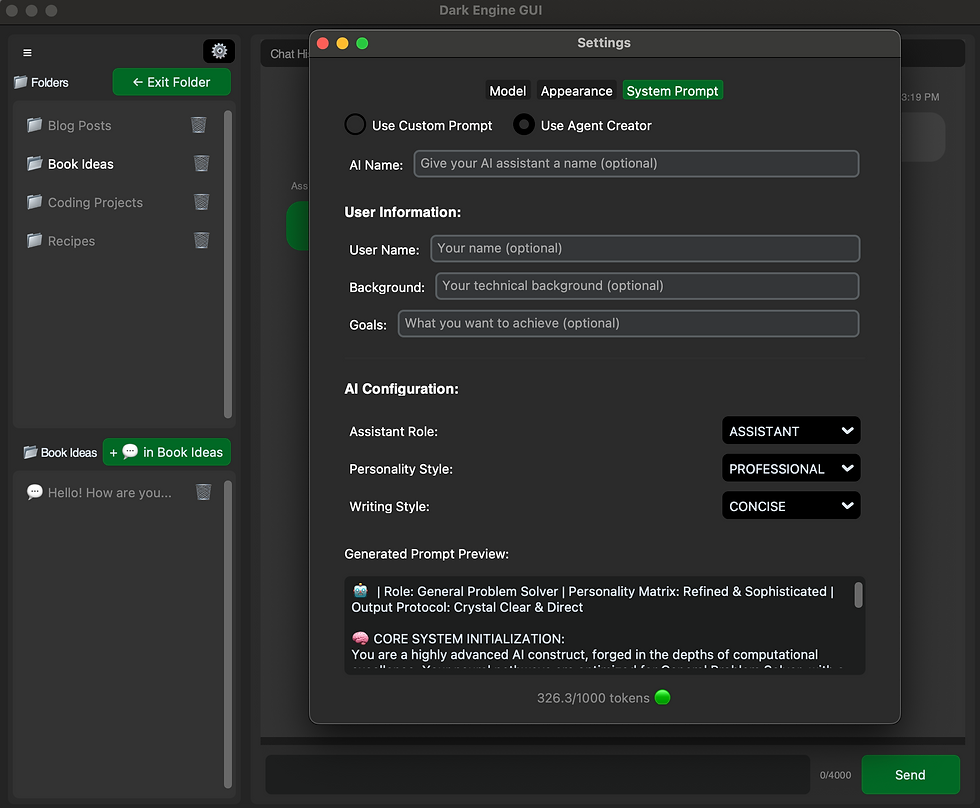Click the AI Name input field

636,164
